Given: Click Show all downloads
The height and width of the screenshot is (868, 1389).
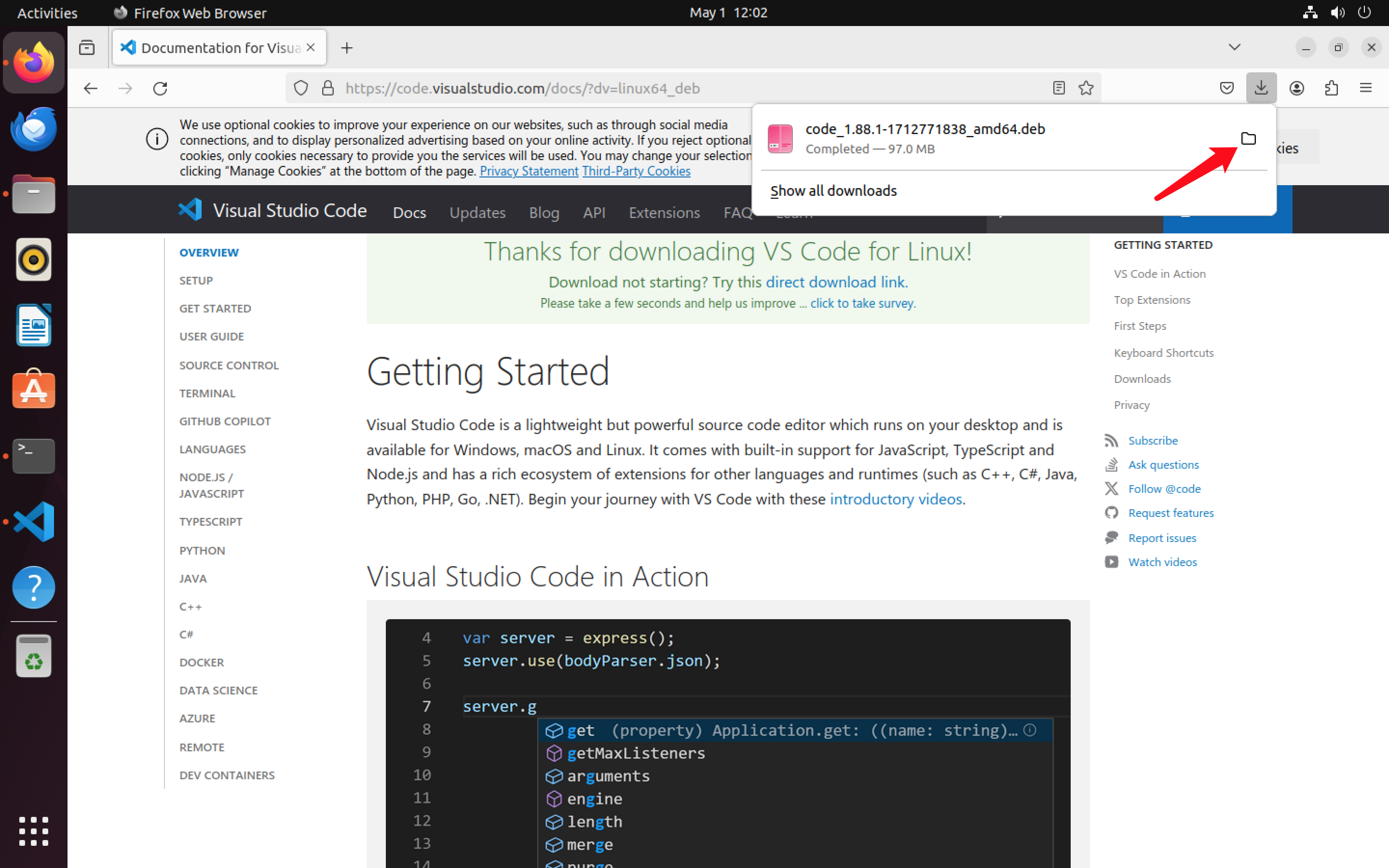Looking at the screenshot, I should click(833, 190).
